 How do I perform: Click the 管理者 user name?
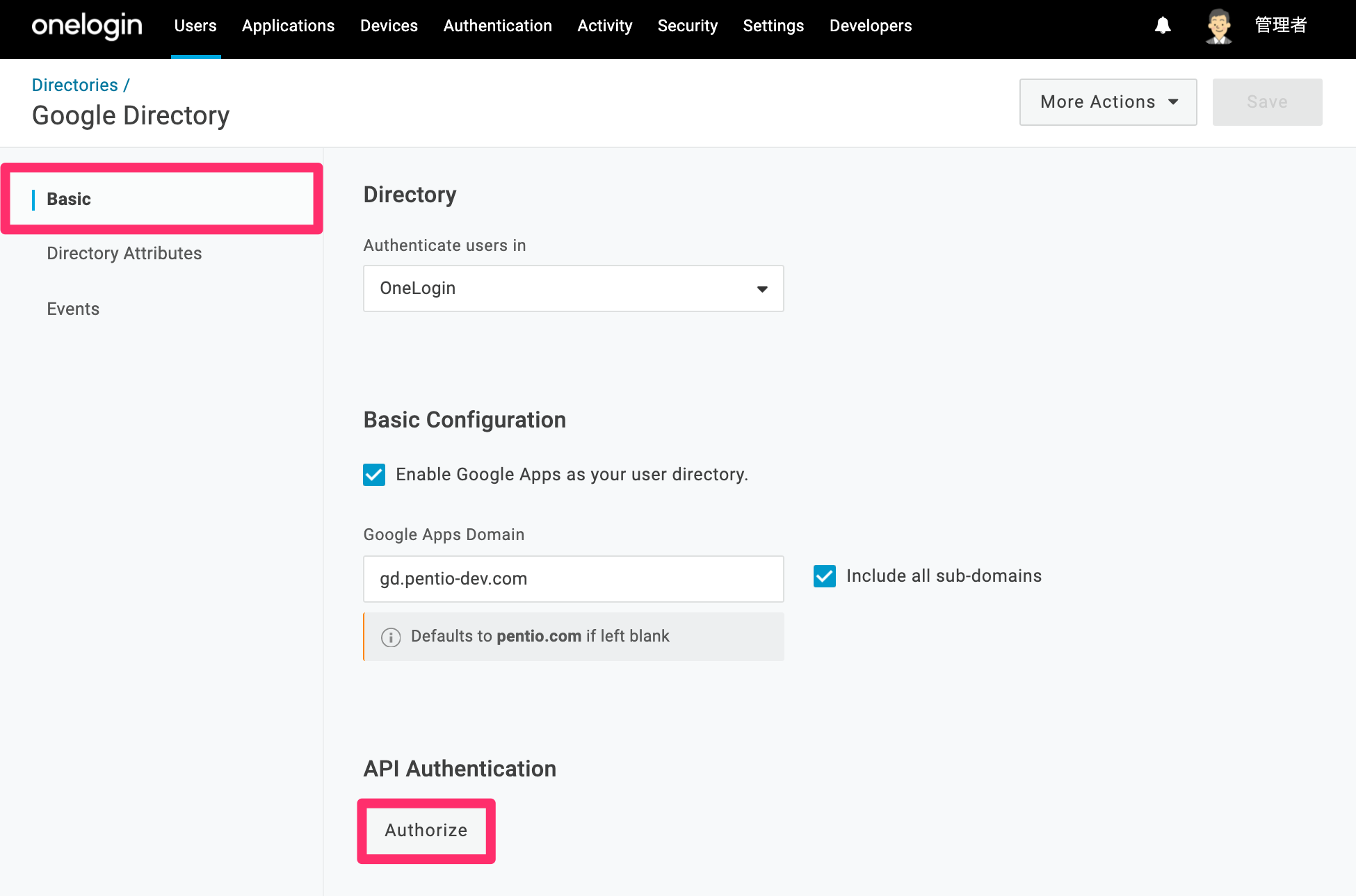[1281, 26]
